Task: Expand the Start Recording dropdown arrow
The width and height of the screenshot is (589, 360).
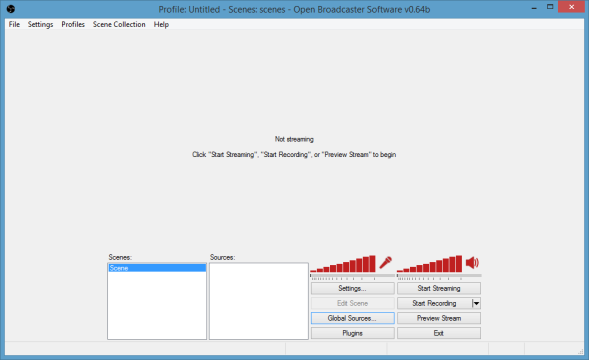Action: click(476, 303)
